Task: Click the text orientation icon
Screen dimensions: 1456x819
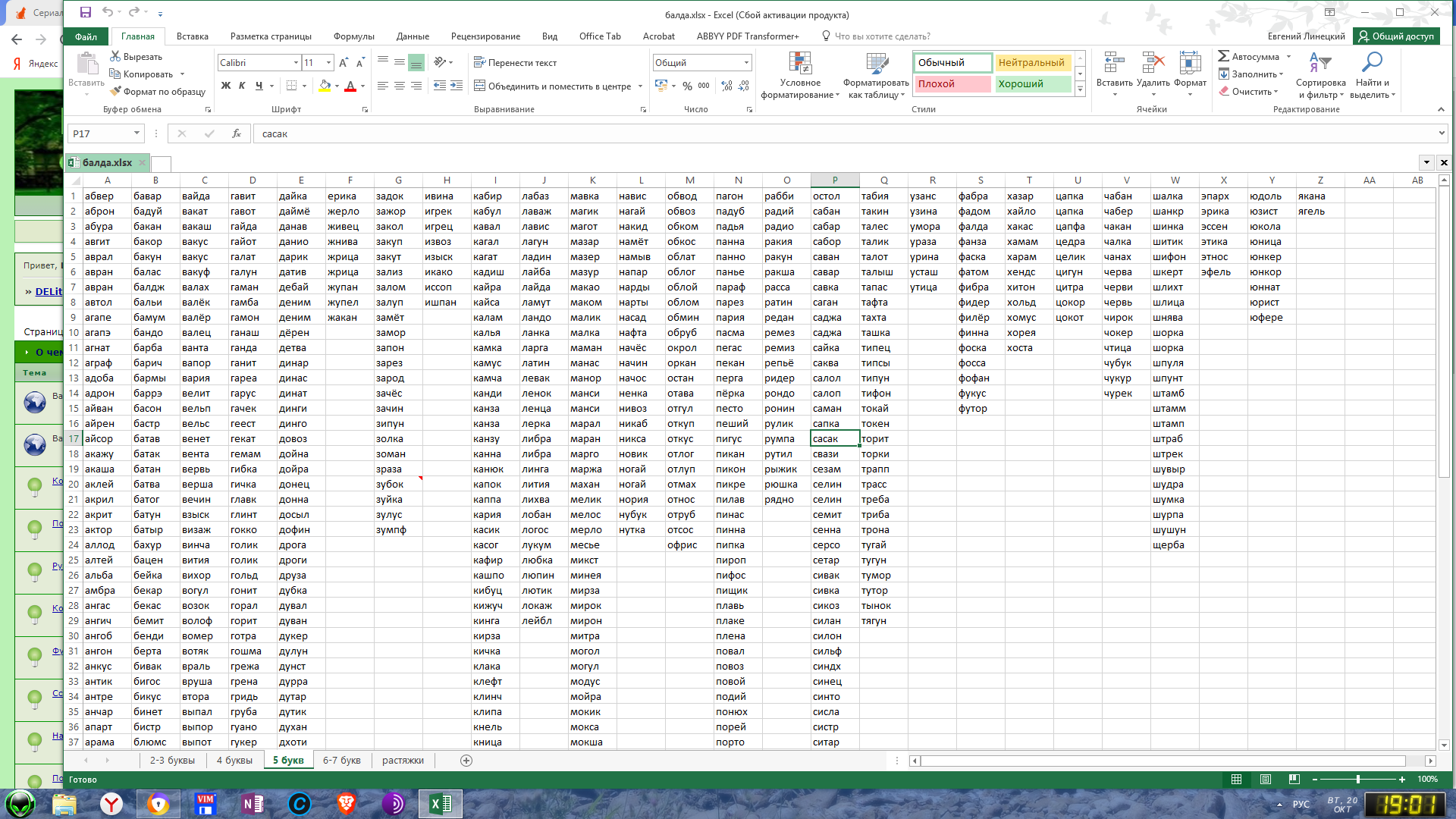Action: coord(440,63)
